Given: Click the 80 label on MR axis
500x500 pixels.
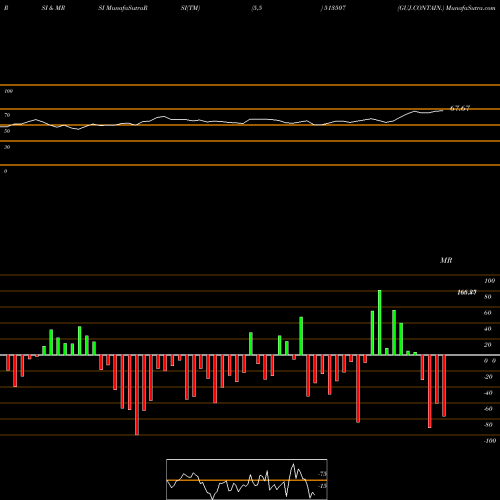Looking at the screenshot, I should pos(487,297).
